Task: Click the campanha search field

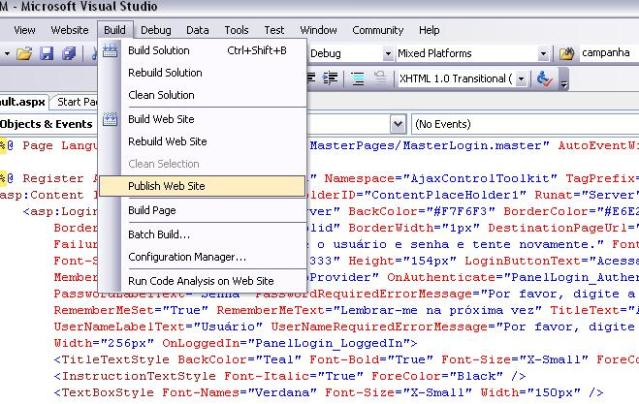Action: (x=602, y=51)
